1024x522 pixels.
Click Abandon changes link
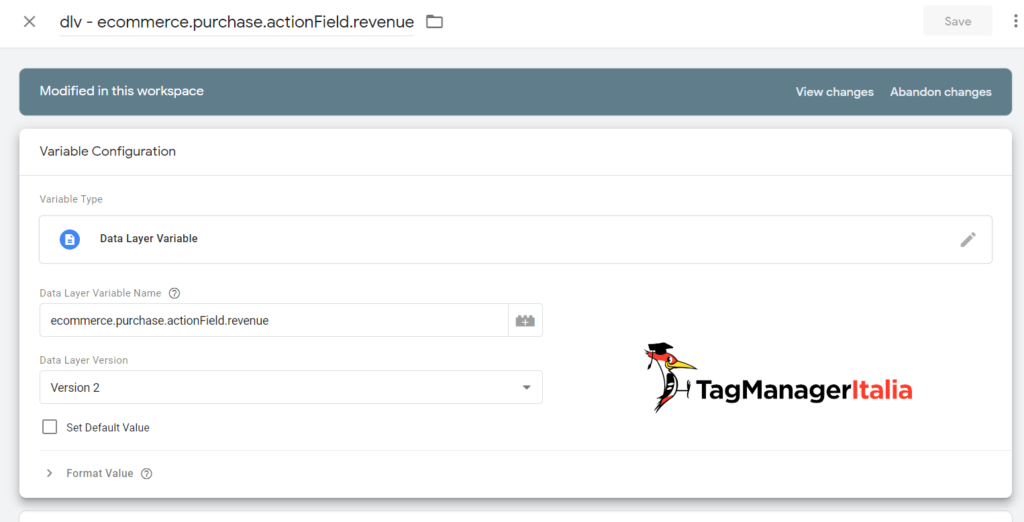pyautogui.click(x=940, y=92)
